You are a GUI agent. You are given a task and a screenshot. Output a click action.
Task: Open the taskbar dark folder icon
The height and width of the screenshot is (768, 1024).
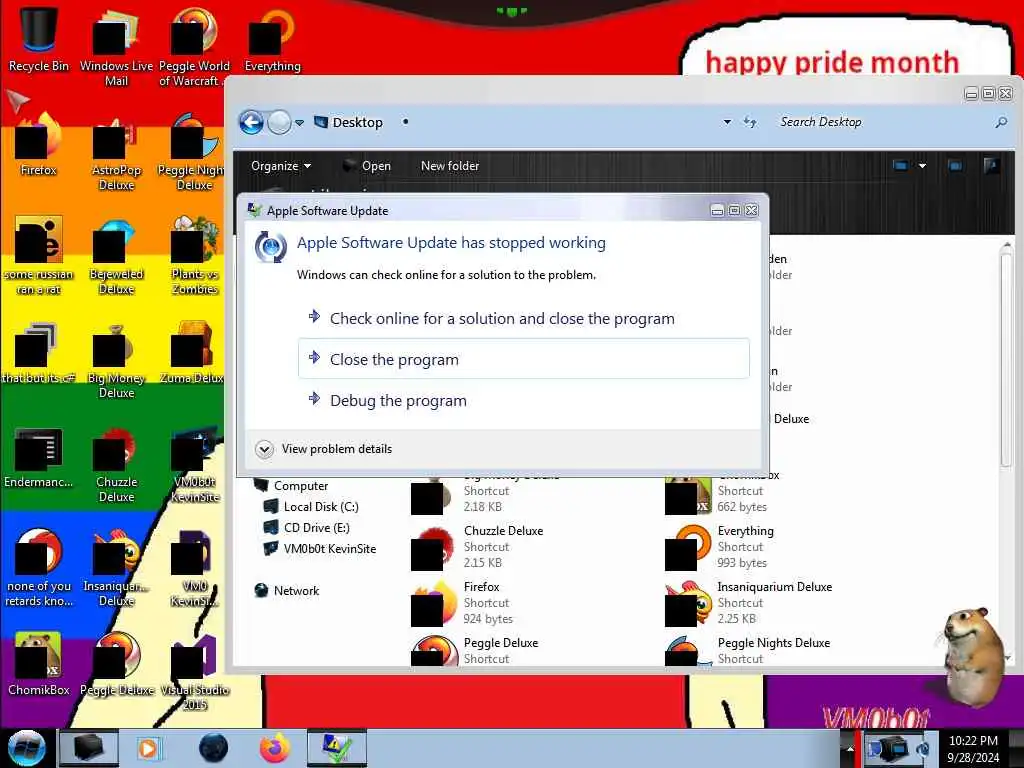(x=88, y=748)
